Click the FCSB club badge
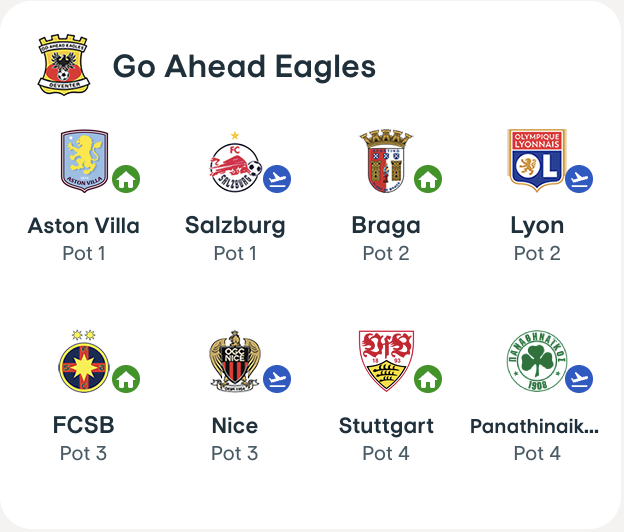The image size is (624, 532). (x=83, y=360)
